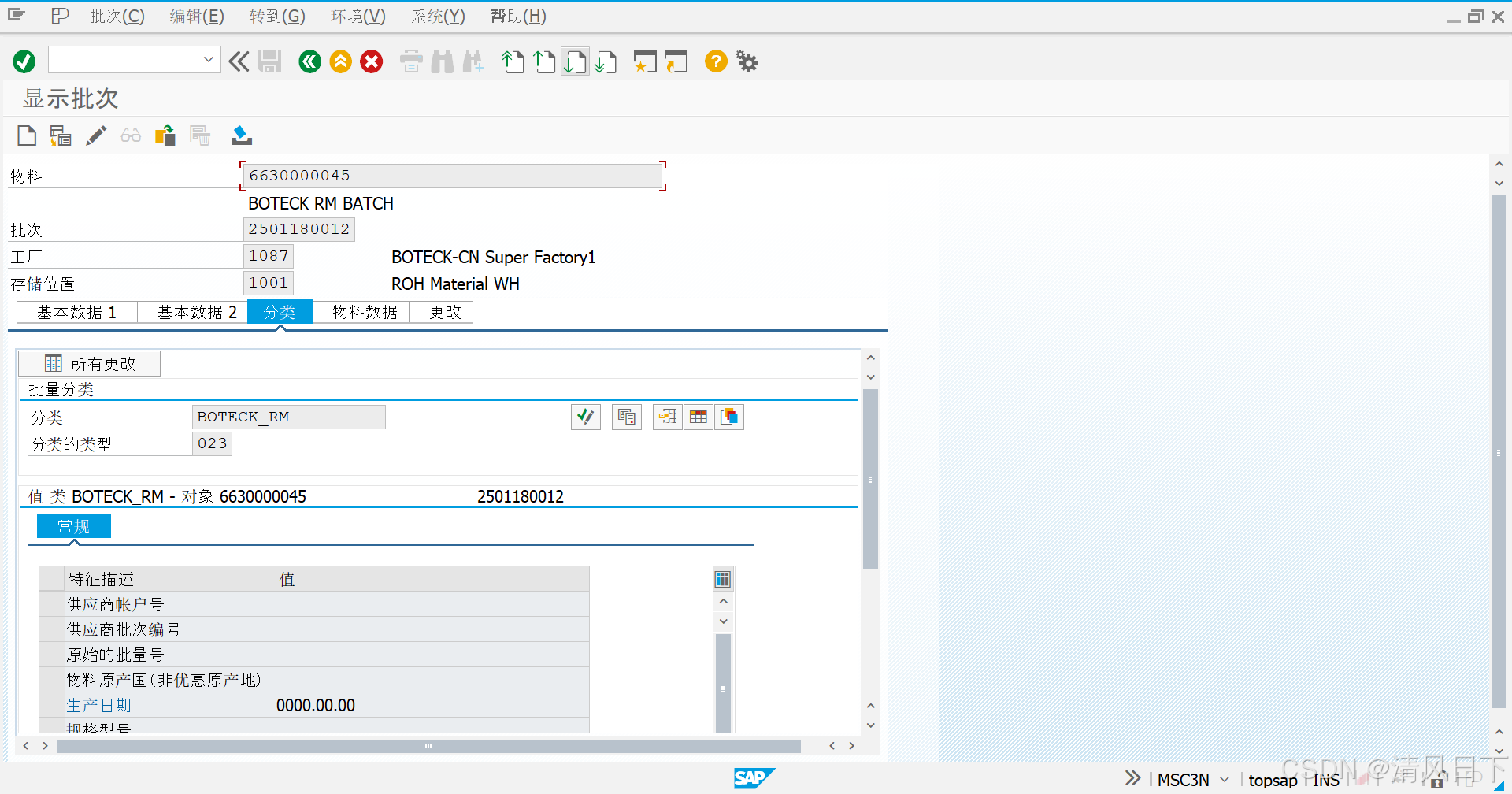Click the check-and-pencil classification icon
The width and height of the screenshot is (1512, 794).
coord(586,417)
